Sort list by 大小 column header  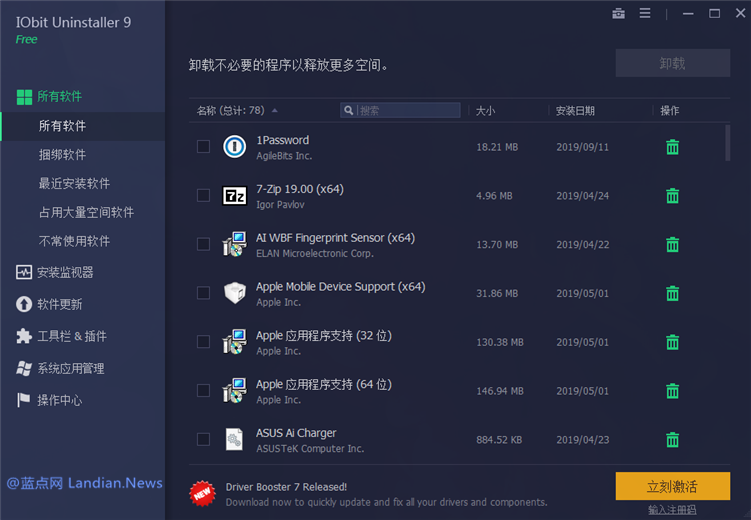tap(485, 111)
